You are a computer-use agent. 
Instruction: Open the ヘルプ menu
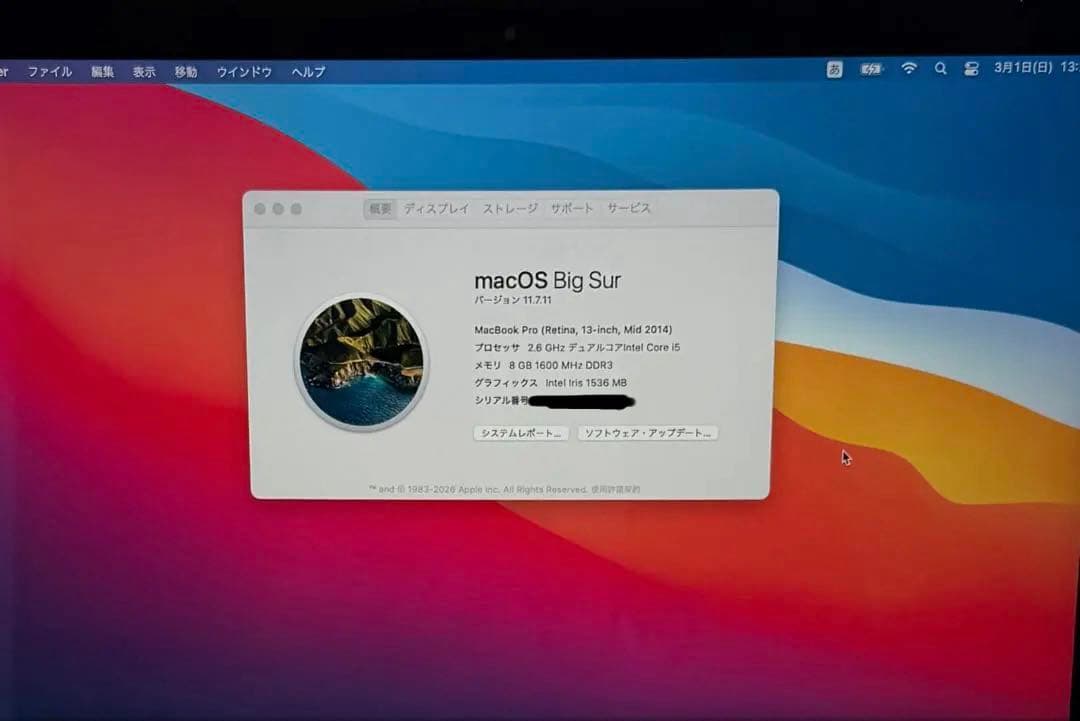click(x=308, y=72)
